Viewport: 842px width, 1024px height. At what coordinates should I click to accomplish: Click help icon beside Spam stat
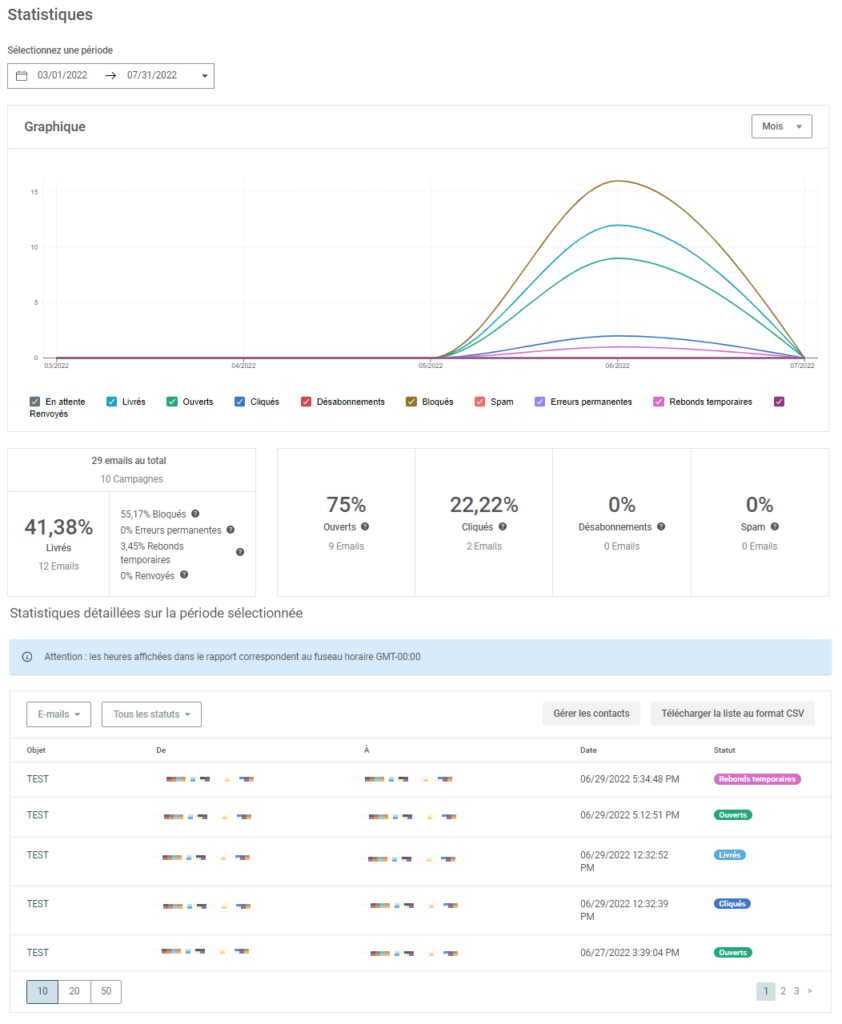click(x=775, y=526)
